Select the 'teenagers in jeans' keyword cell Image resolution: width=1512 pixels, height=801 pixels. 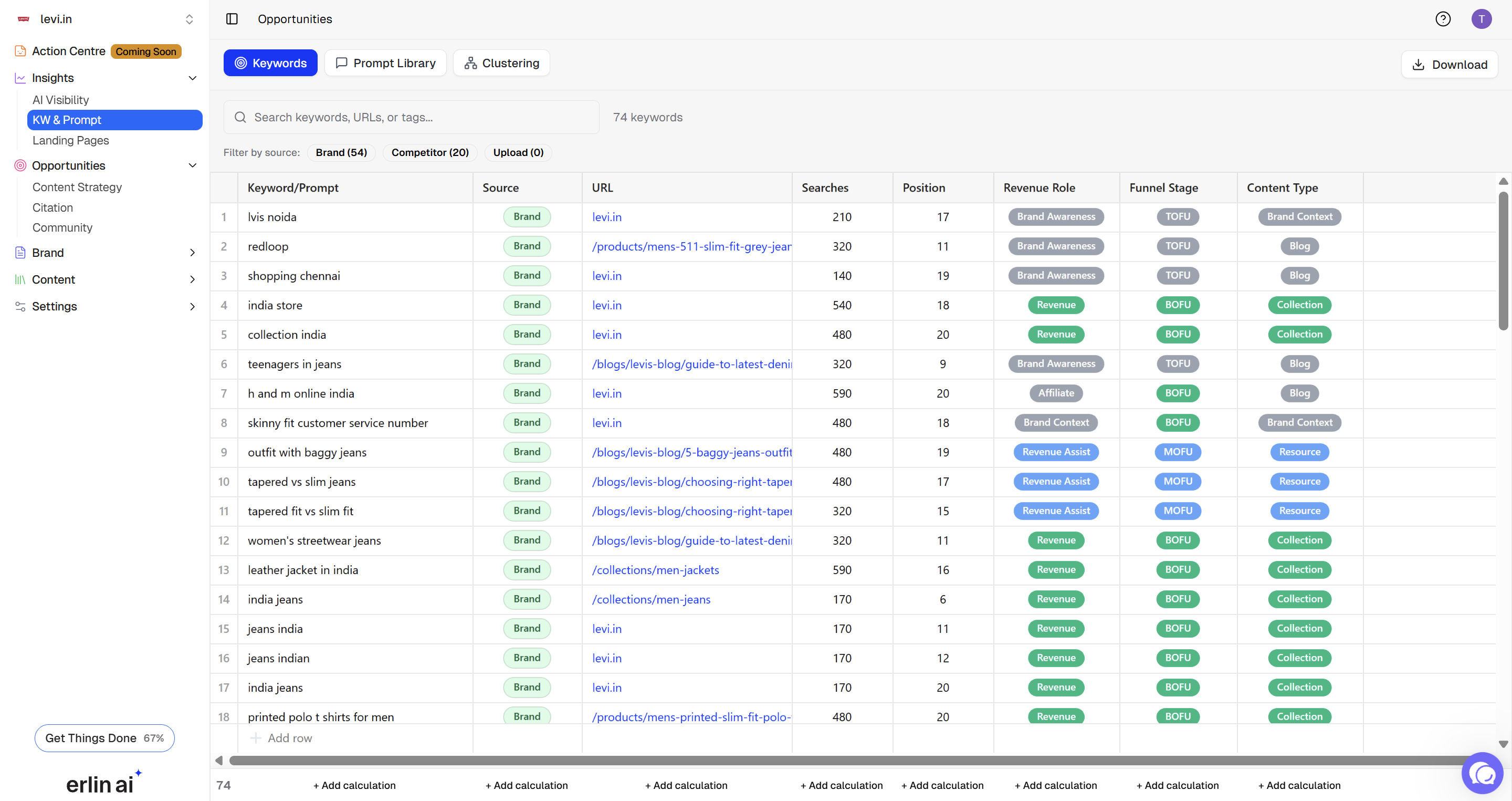click(x=355, y=364)
